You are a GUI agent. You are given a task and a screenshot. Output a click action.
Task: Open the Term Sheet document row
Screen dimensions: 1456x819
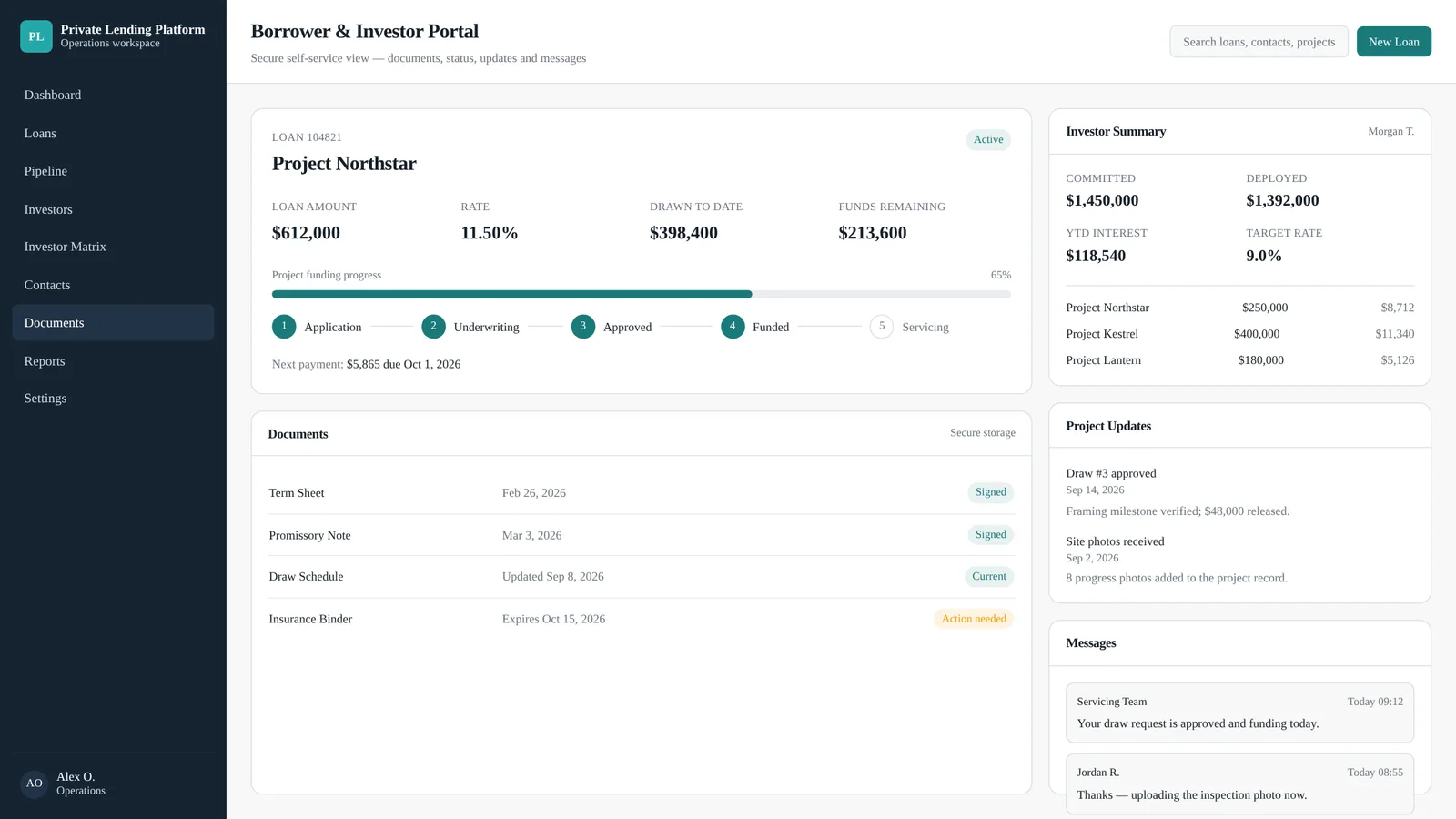click(642, 493)
